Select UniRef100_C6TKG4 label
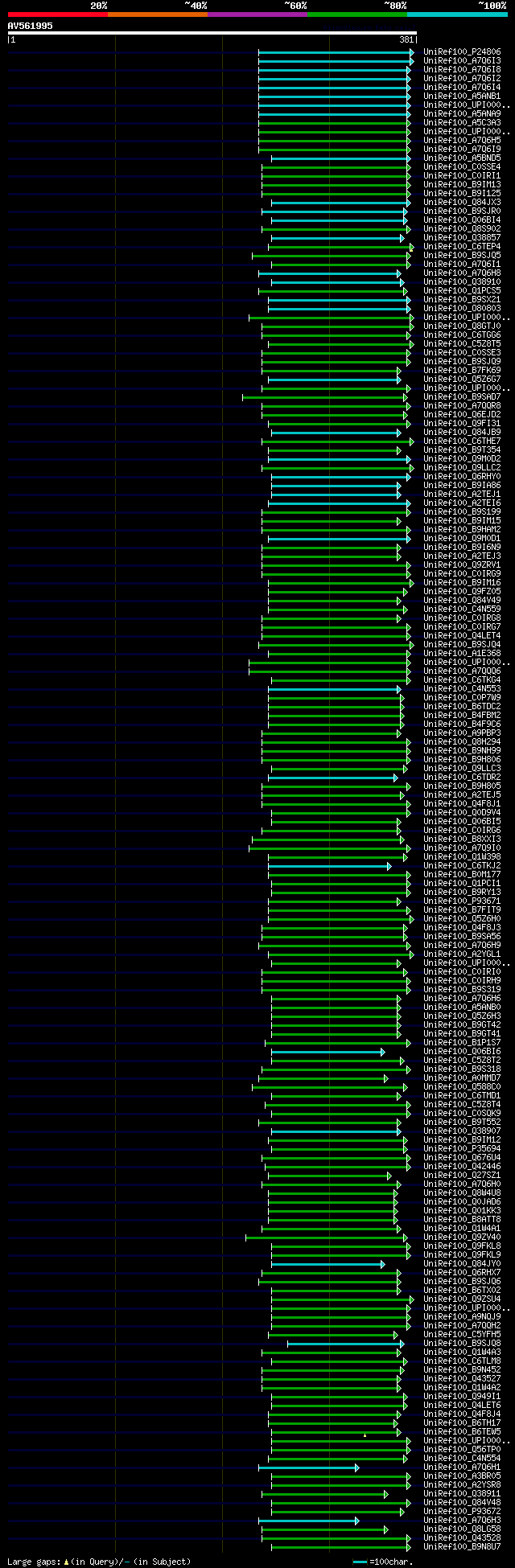The image size is (515, 1568). coord(462,679)
